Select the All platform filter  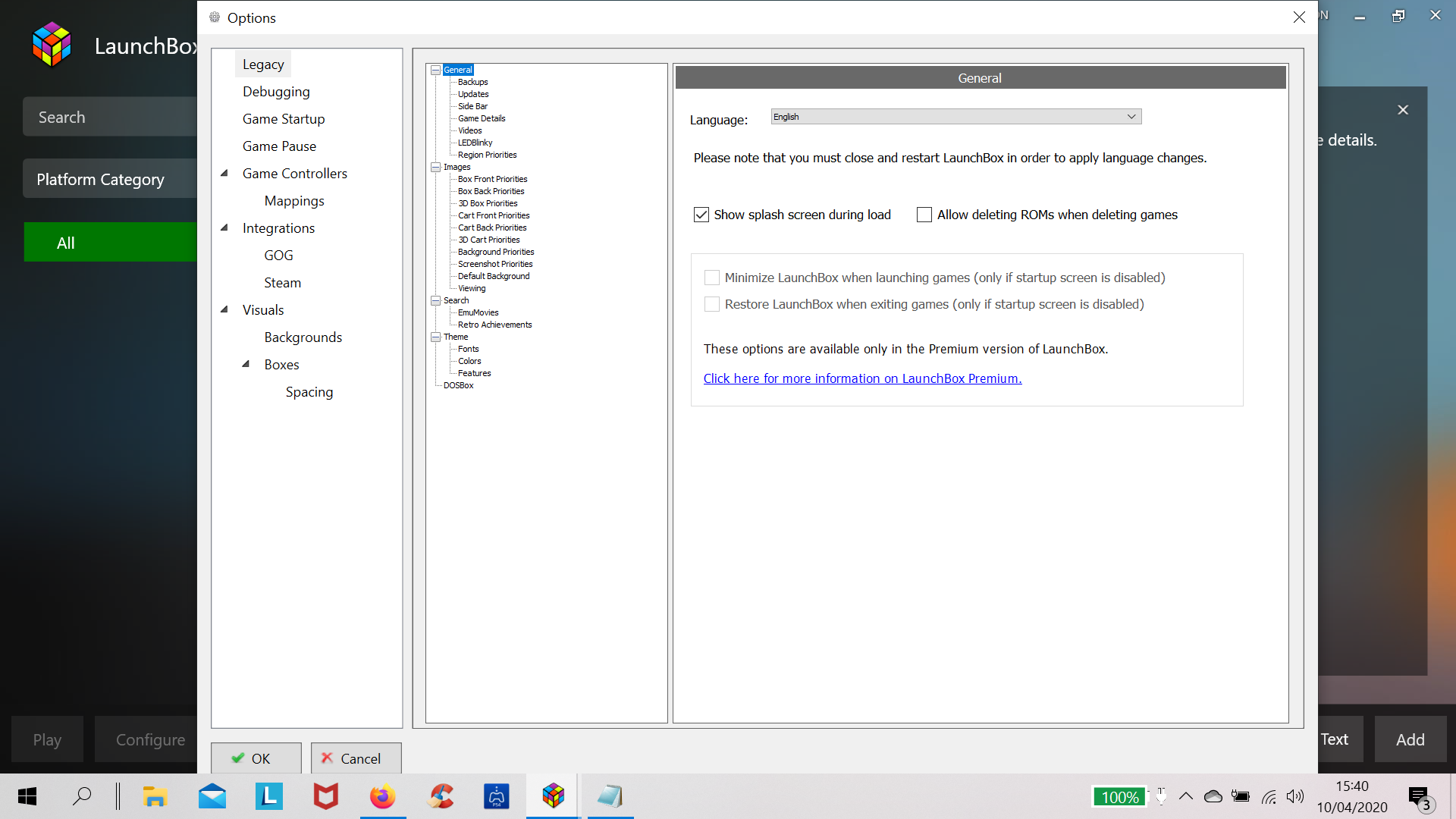click(111, 243)
